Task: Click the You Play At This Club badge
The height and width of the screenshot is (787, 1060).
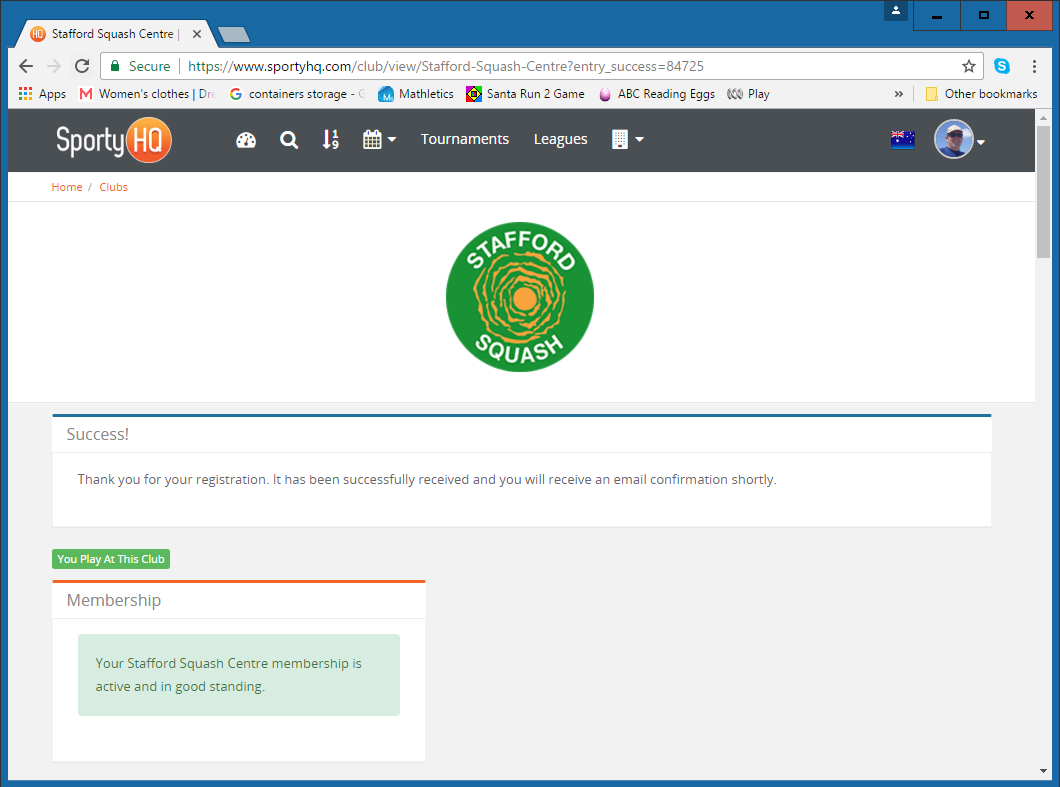Action: coord(111,559)
